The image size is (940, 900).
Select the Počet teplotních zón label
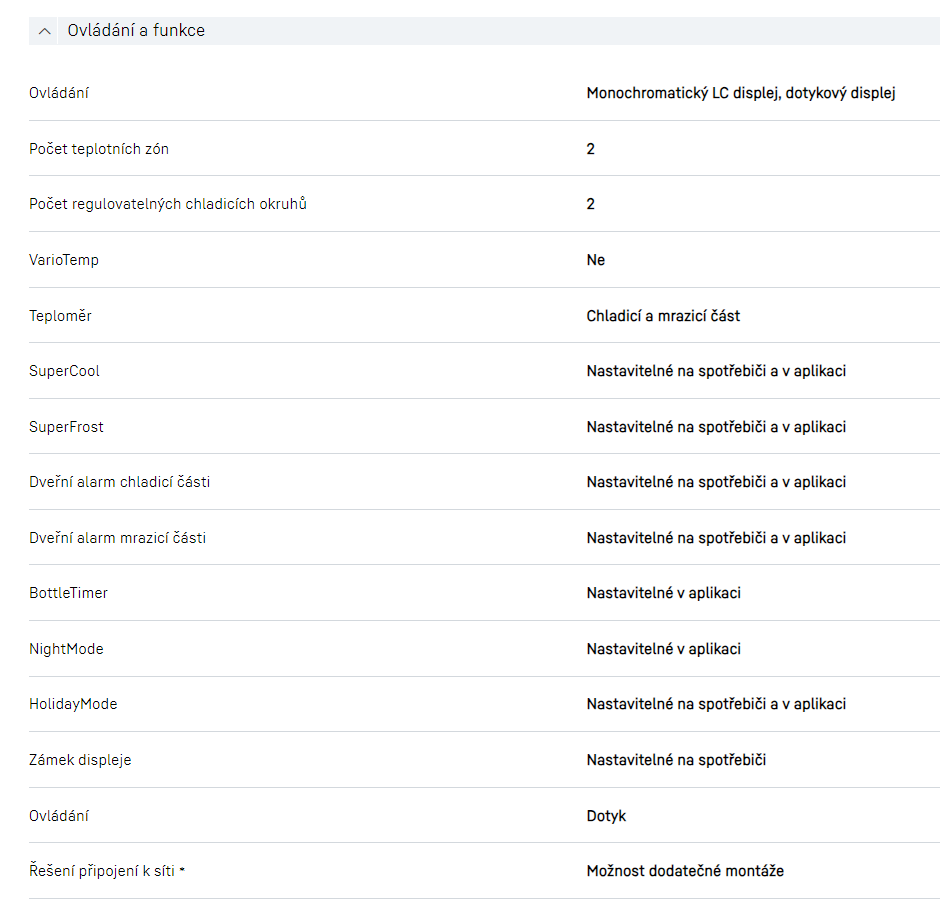coord(99,149)
